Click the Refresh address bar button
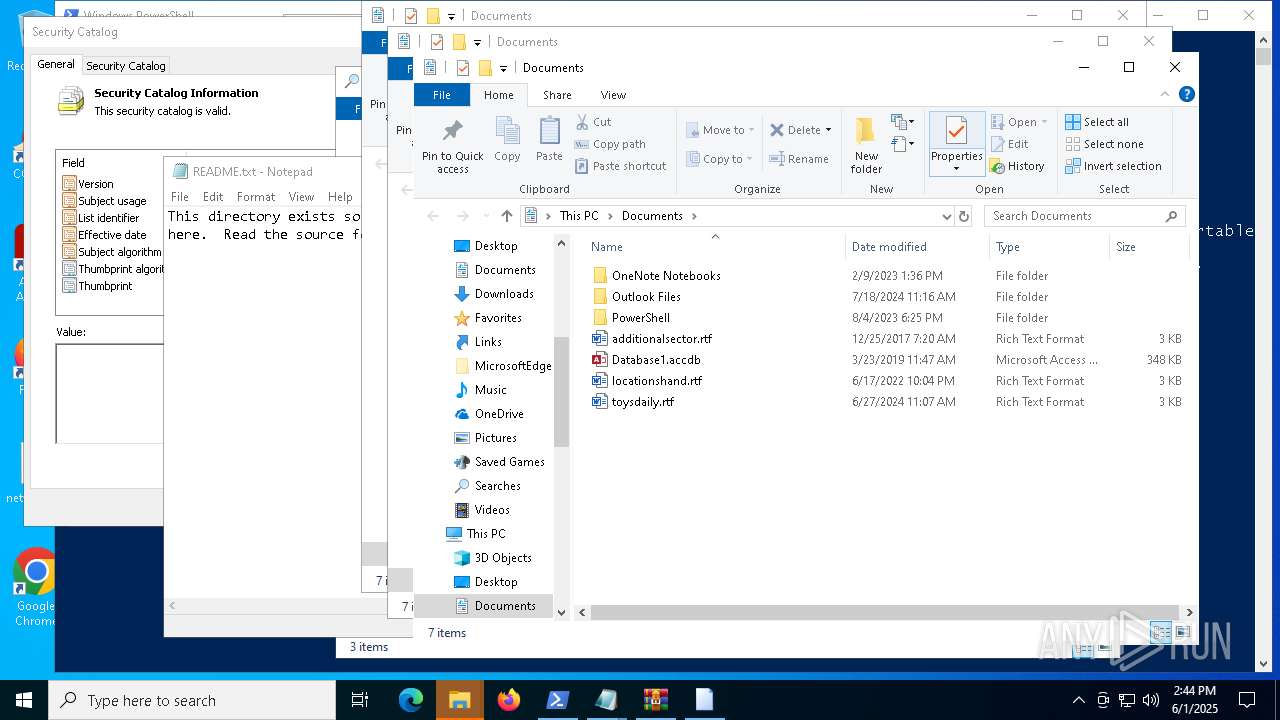Image resolution: width=1280 pixels, height=720 pixels. [964, 216]
